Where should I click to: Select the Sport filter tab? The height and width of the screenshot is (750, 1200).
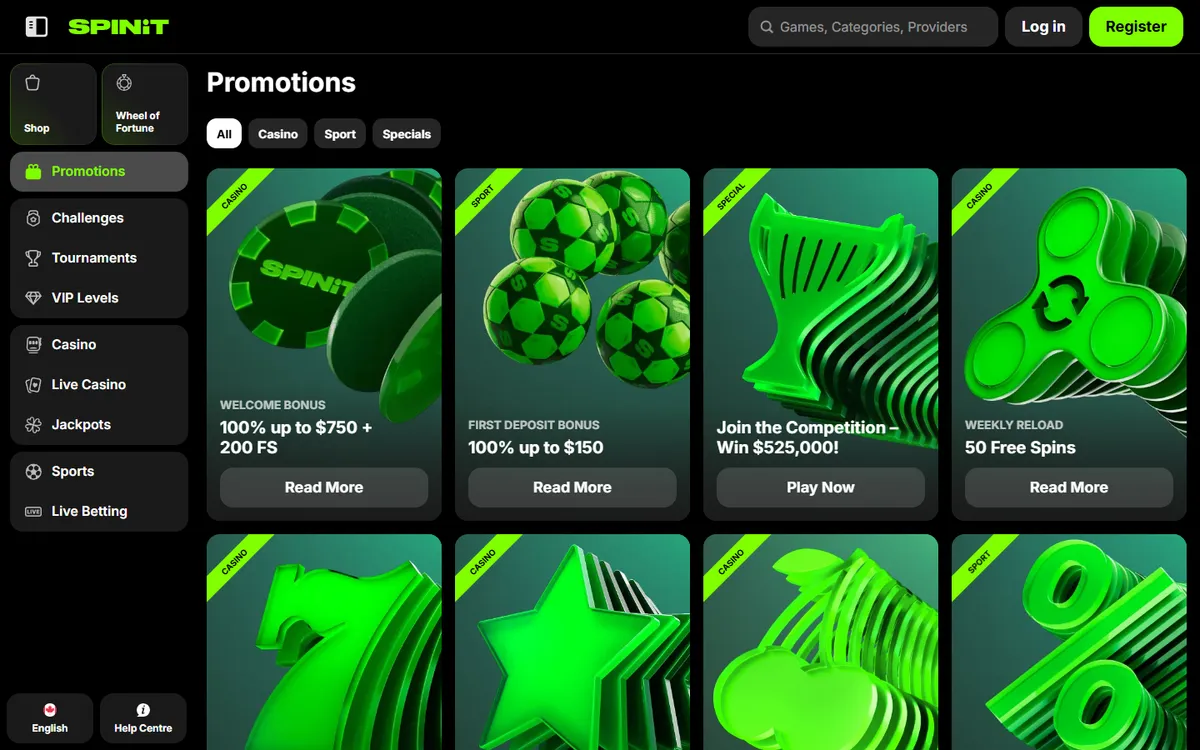340,134
